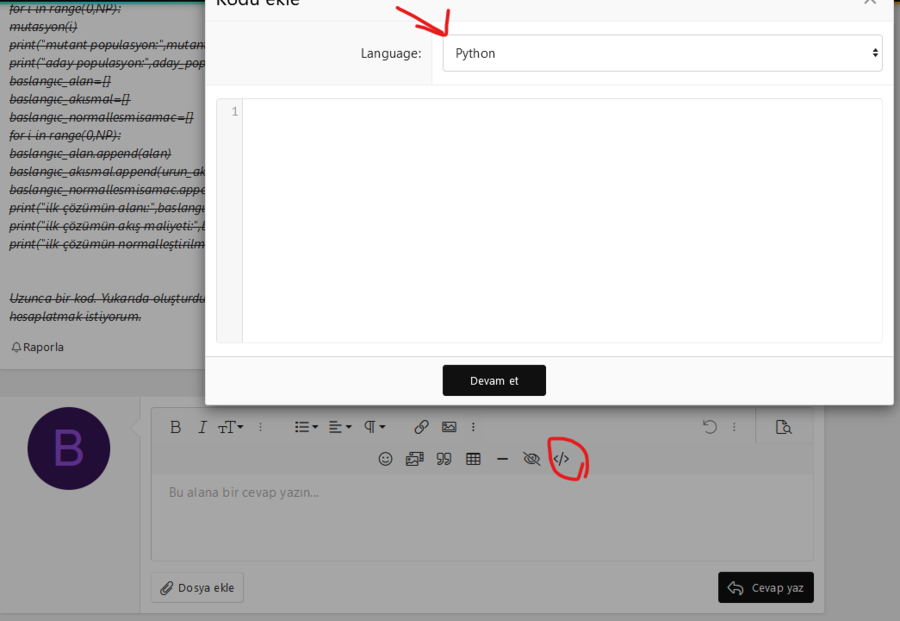Image resolution: width=900 pixels, height=621 pixels.
Task: Apply italic formatting in reply editor
Action: [x=201, y=427]
